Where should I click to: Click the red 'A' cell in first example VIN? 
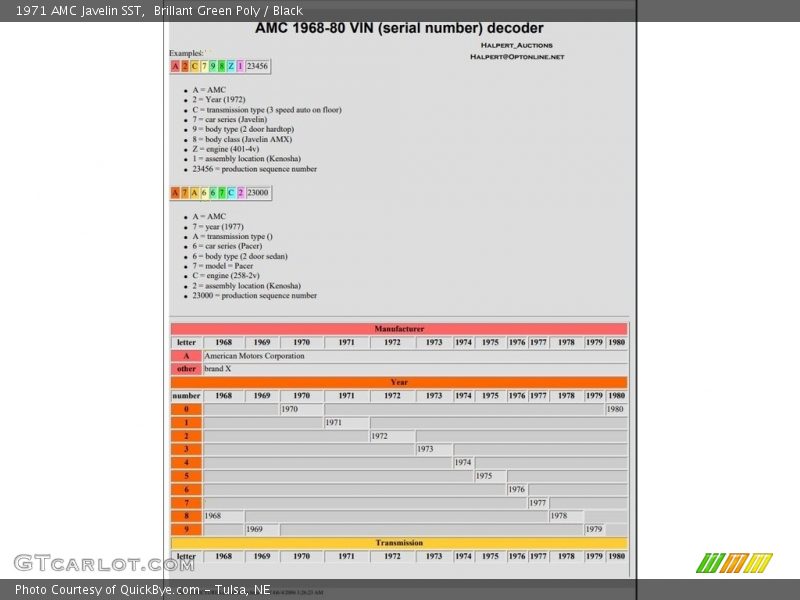click(175, 66)
